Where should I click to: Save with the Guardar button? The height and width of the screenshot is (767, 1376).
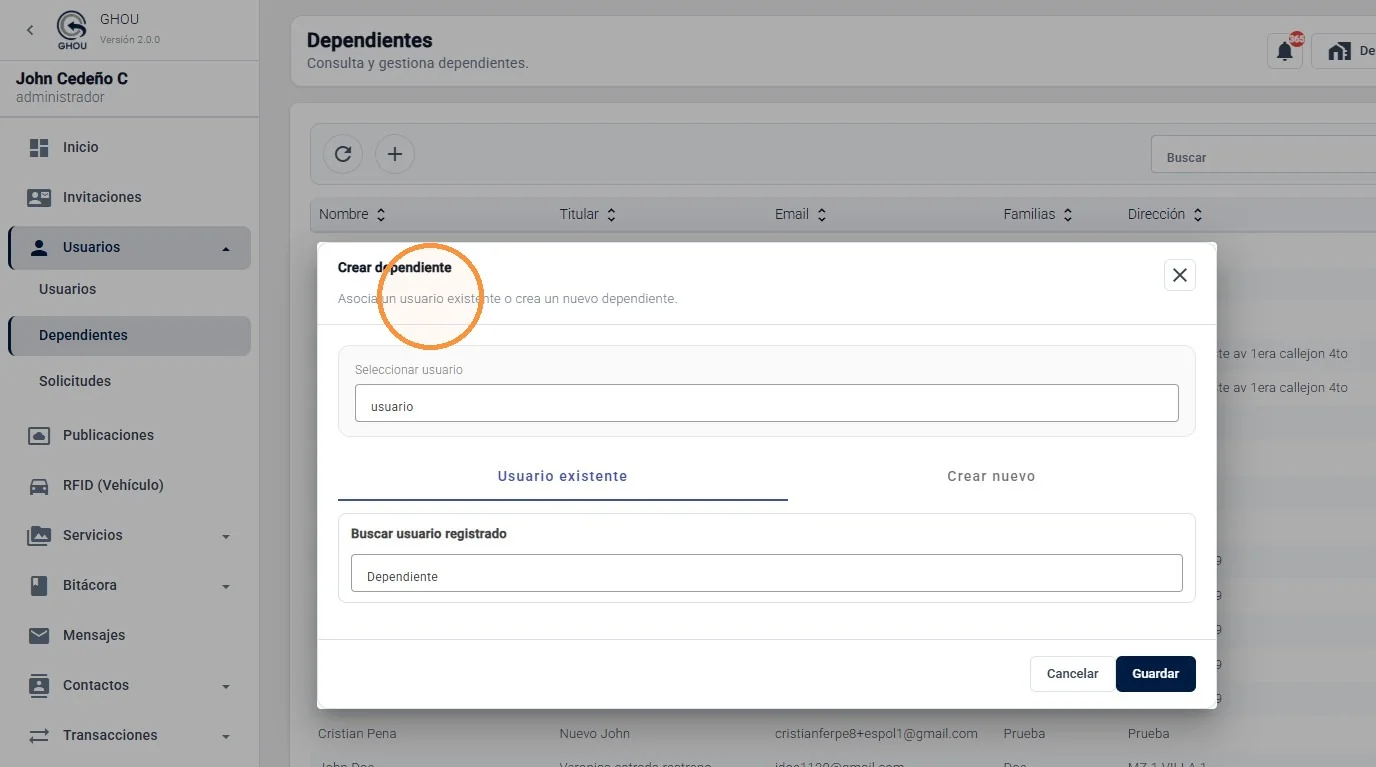[x=1156, y=674]
